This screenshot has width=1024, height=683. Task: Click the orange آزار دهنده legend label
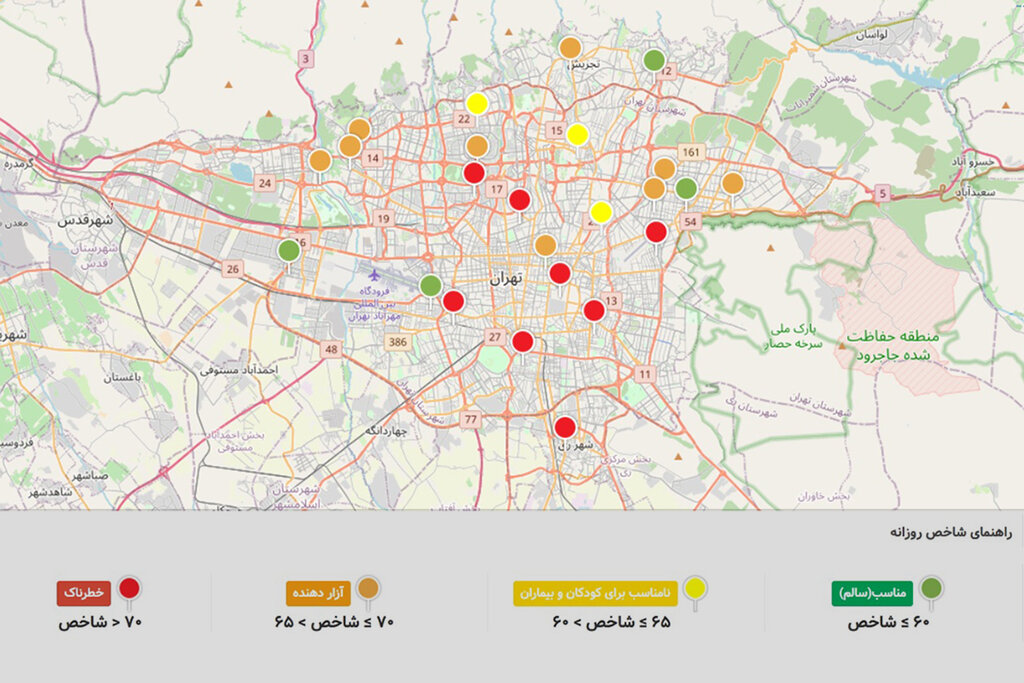(x=318, y=594)
